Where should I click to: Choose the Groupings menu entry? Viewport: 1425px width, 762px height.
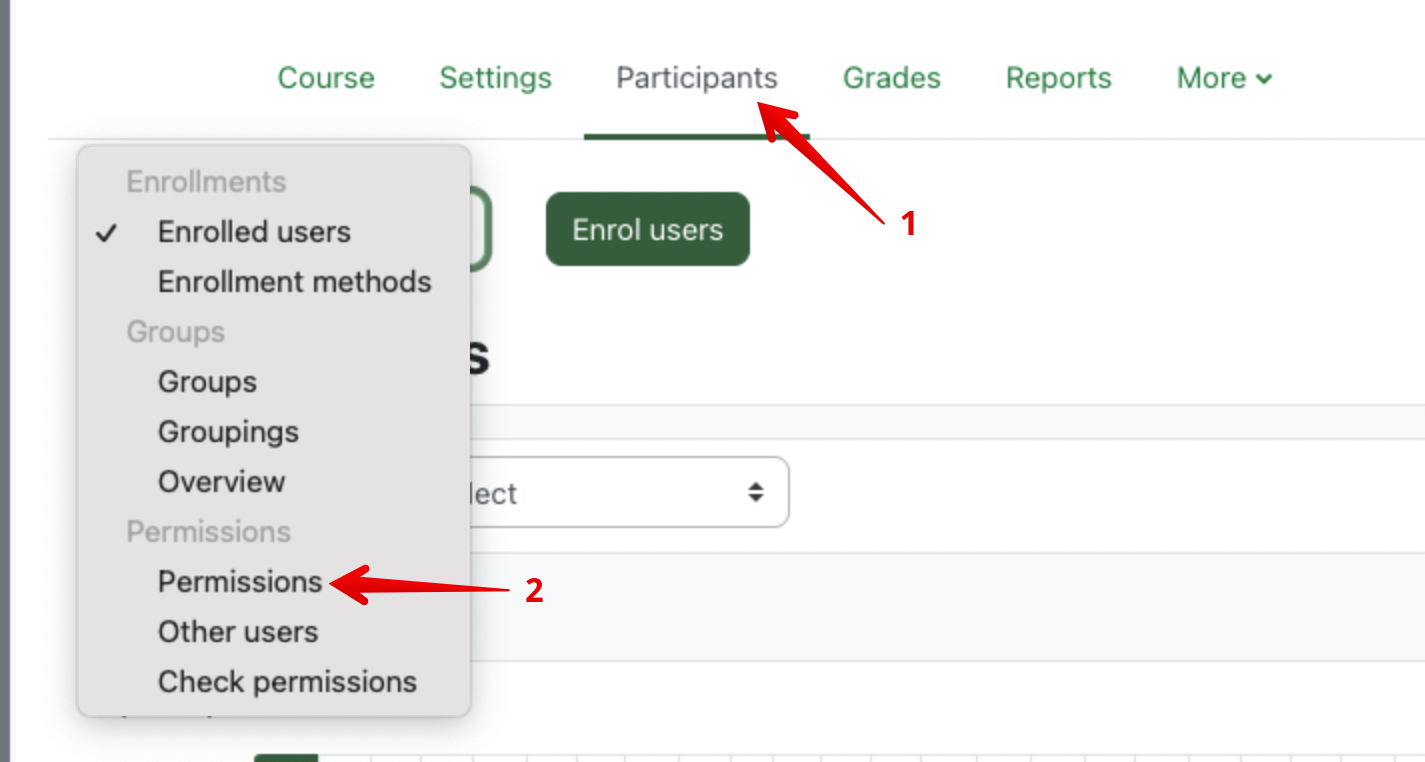[x=228, y=432]
